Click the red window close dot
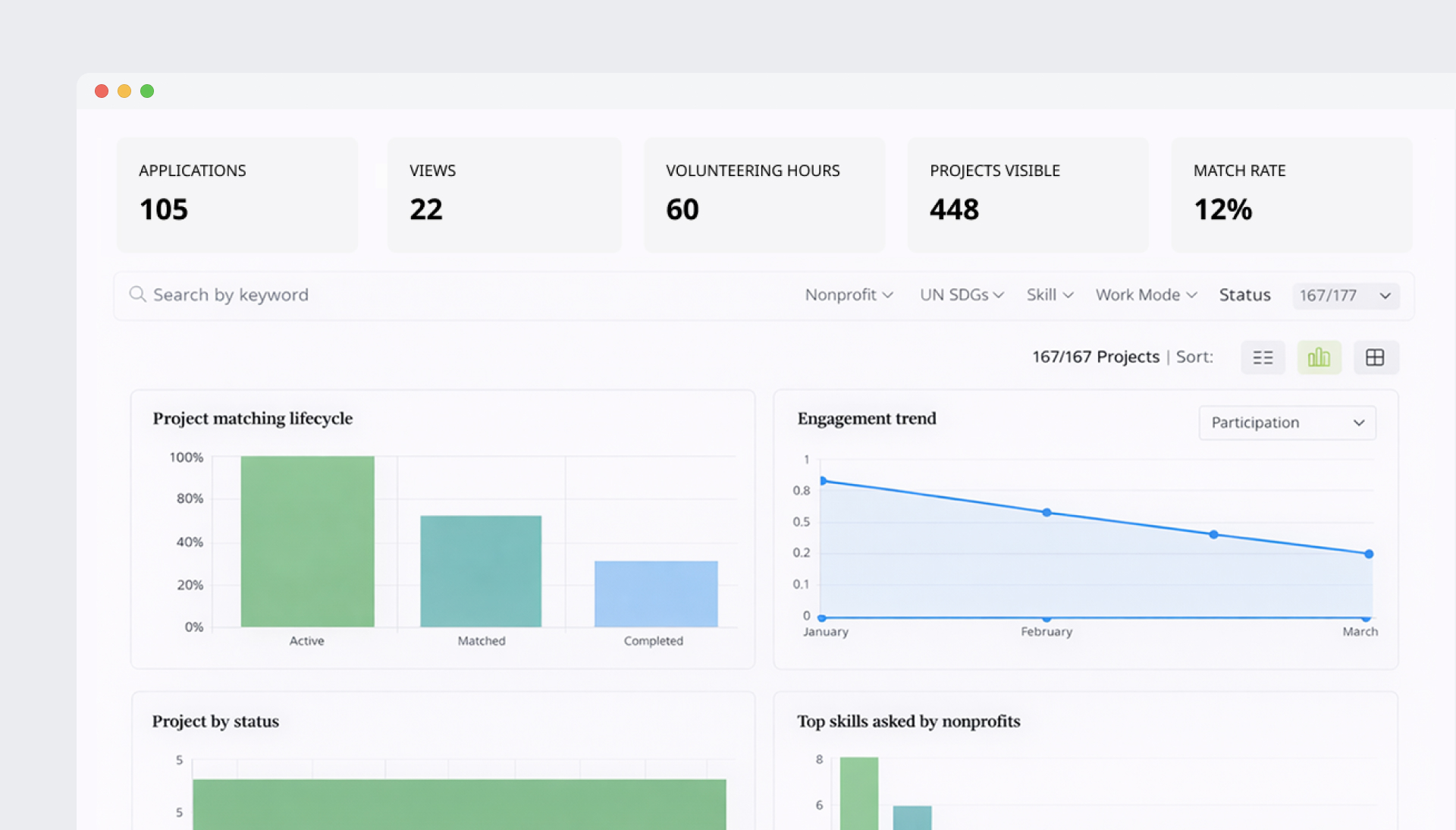Image resolution: width=1456 pixels, height=830 pixels. coord(102,91)
